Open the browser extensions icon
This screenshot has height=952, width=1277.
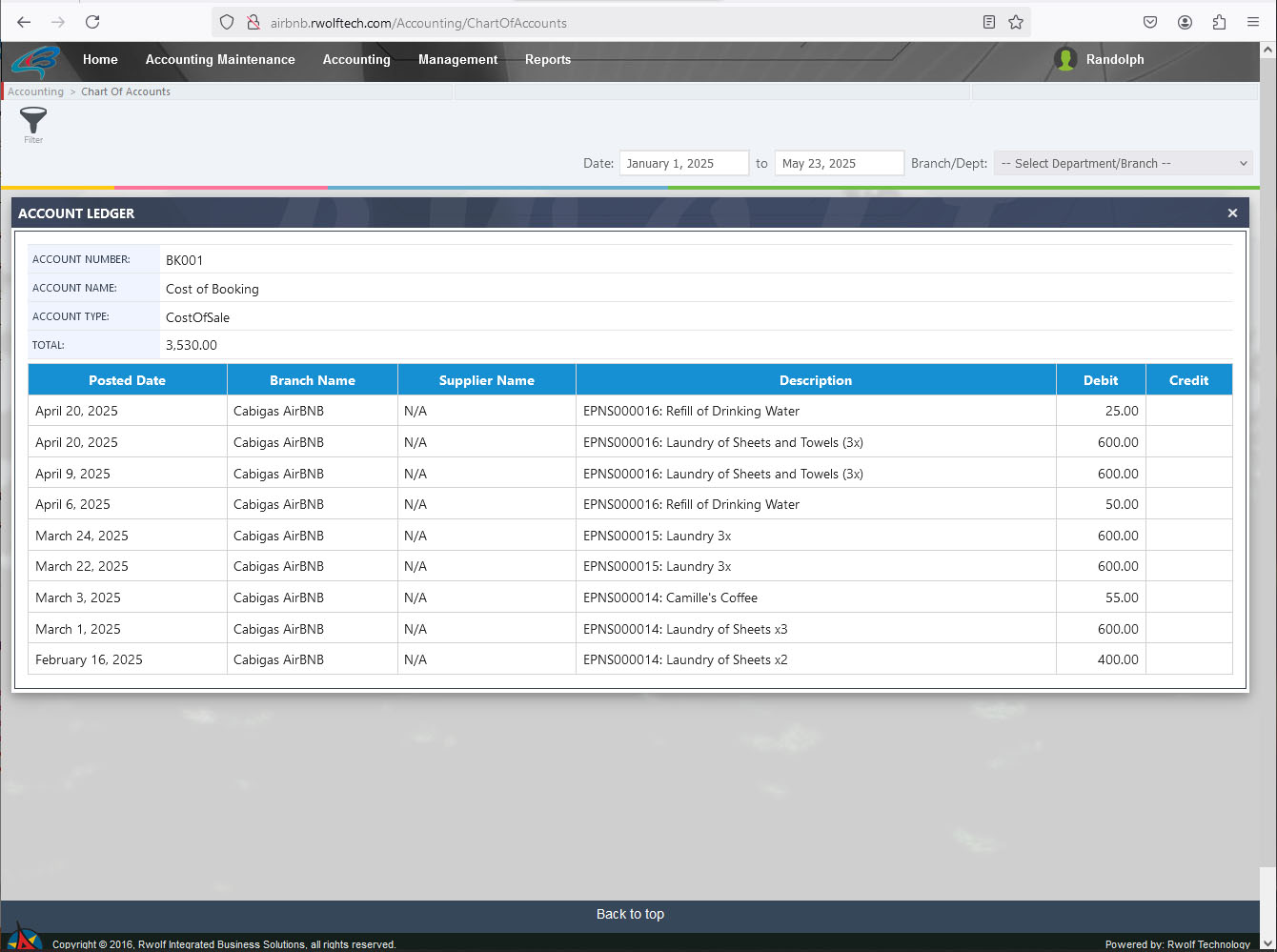(x=1219, y=22)
